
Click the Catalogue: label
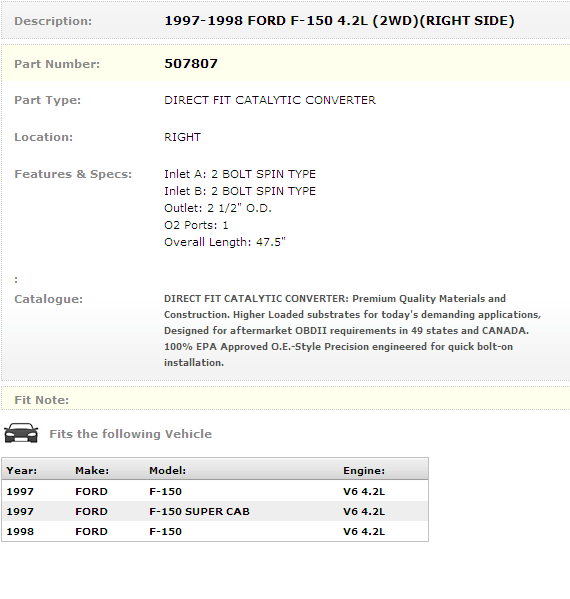coord(49,299)
